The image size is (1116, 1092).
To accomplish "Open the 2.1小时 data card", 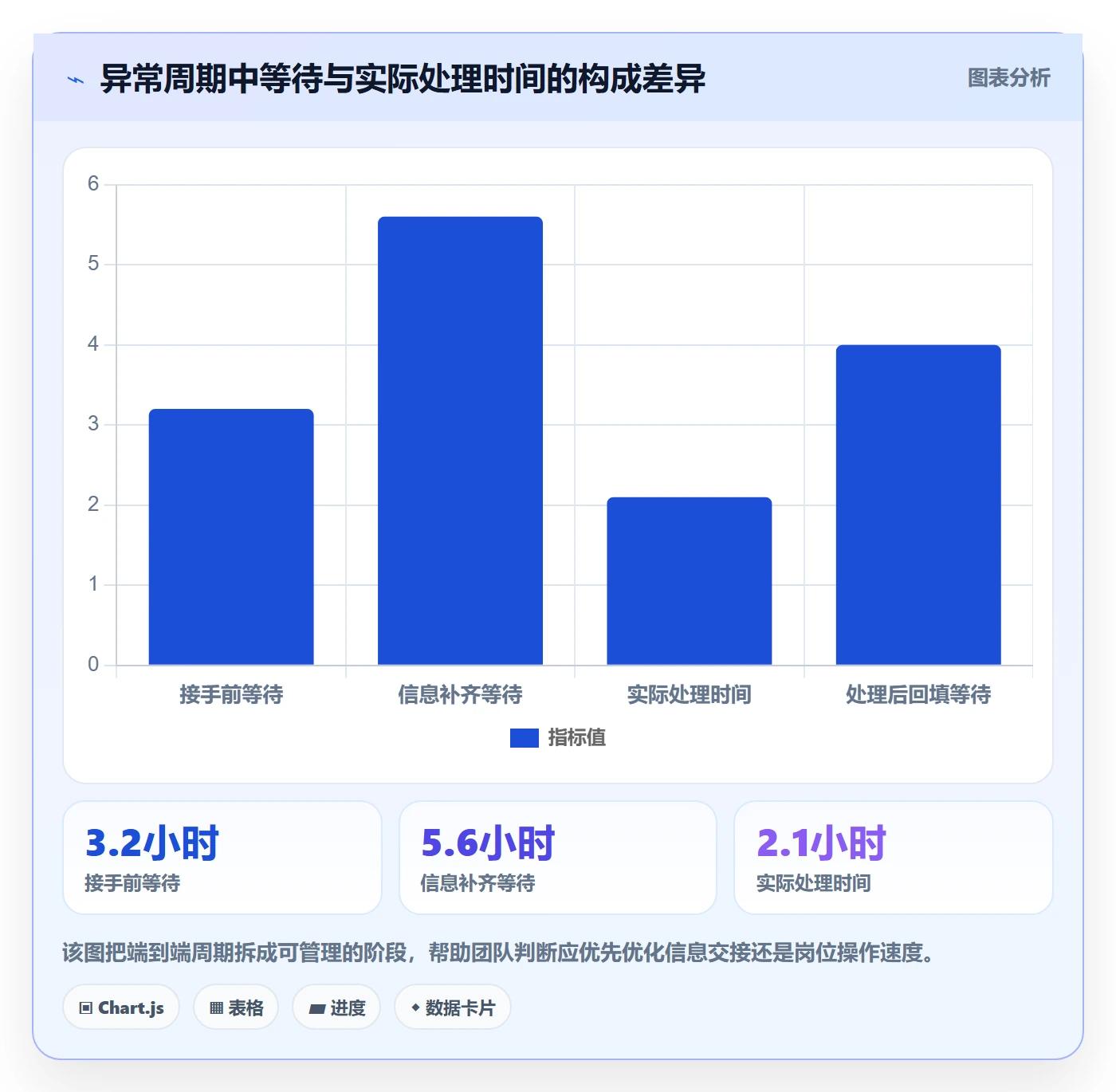I will tap(894, 858).
